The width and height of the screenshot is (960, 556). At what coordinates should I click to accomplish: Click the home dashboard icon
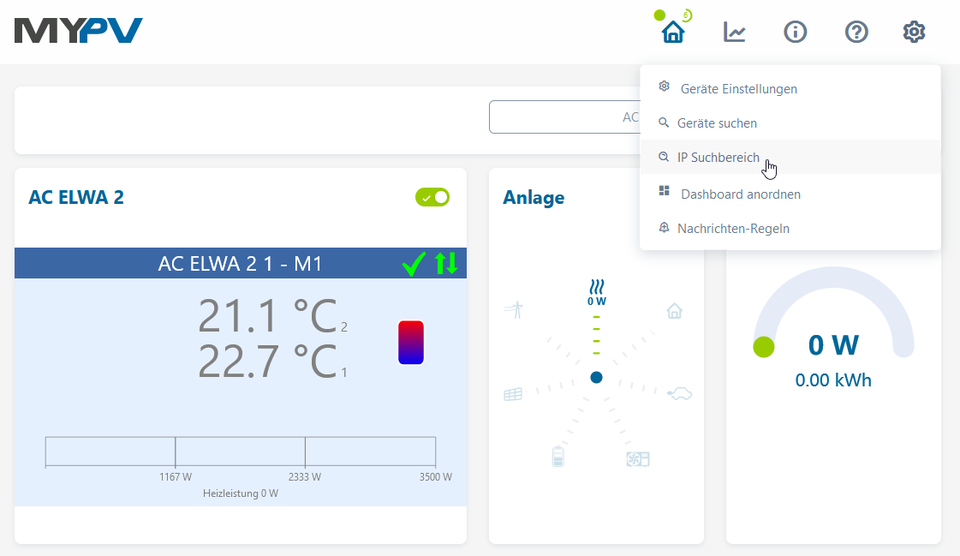point(674,32)
